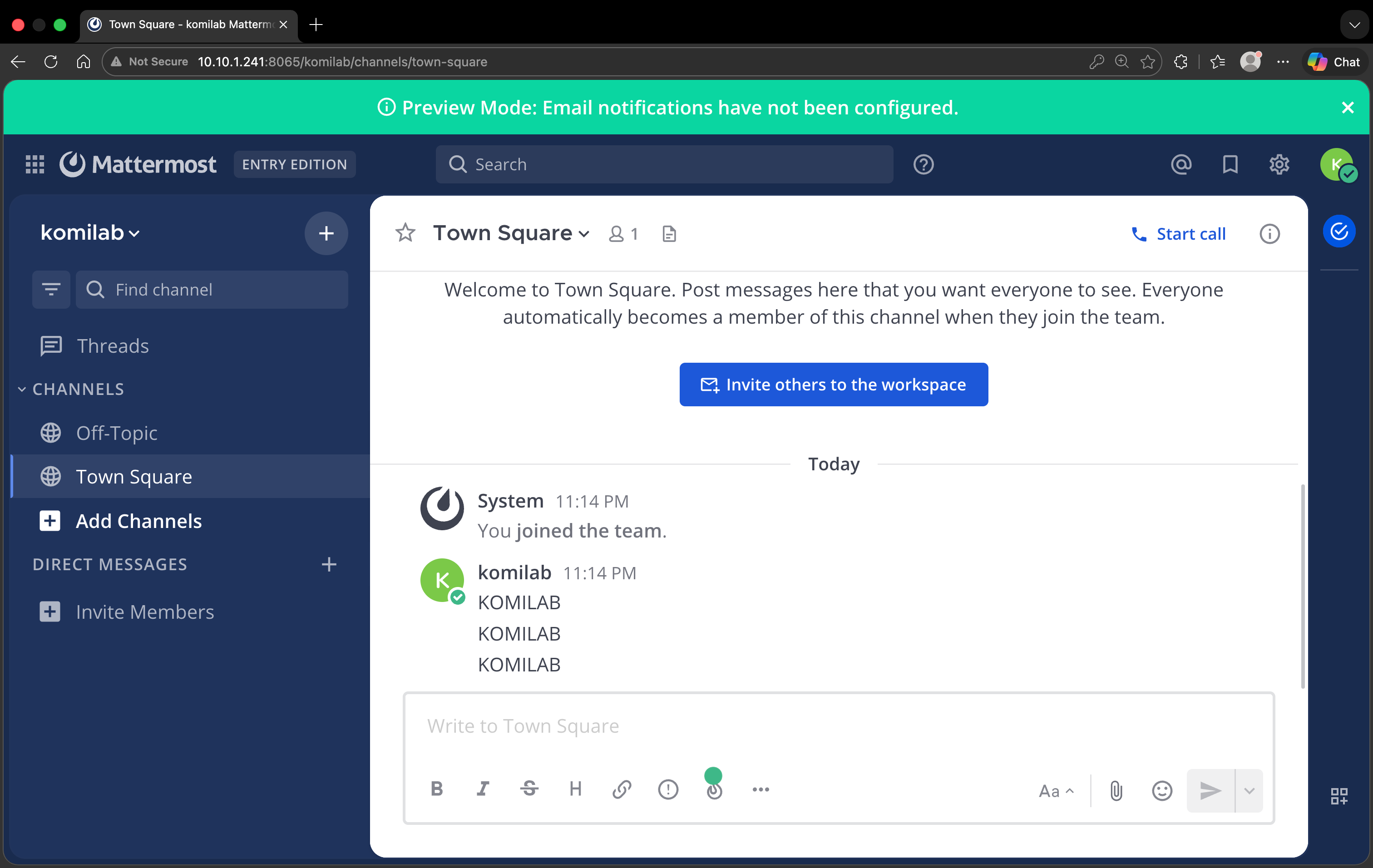Click the browser address bar URL

click(x=343, y=62)
